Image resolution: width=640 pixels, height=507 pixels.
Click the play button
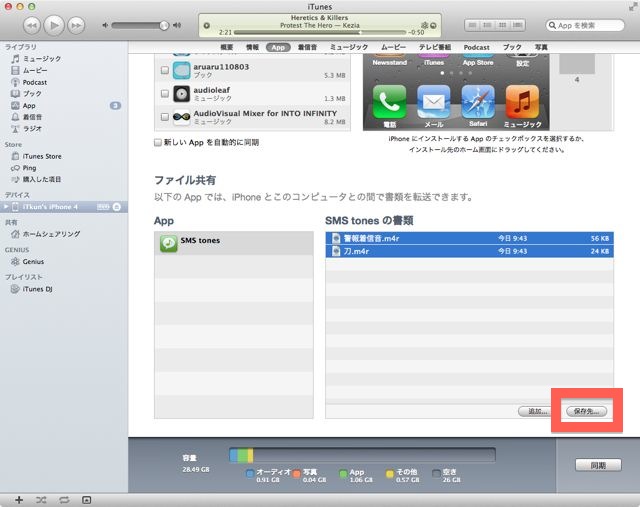coord(54,25)
